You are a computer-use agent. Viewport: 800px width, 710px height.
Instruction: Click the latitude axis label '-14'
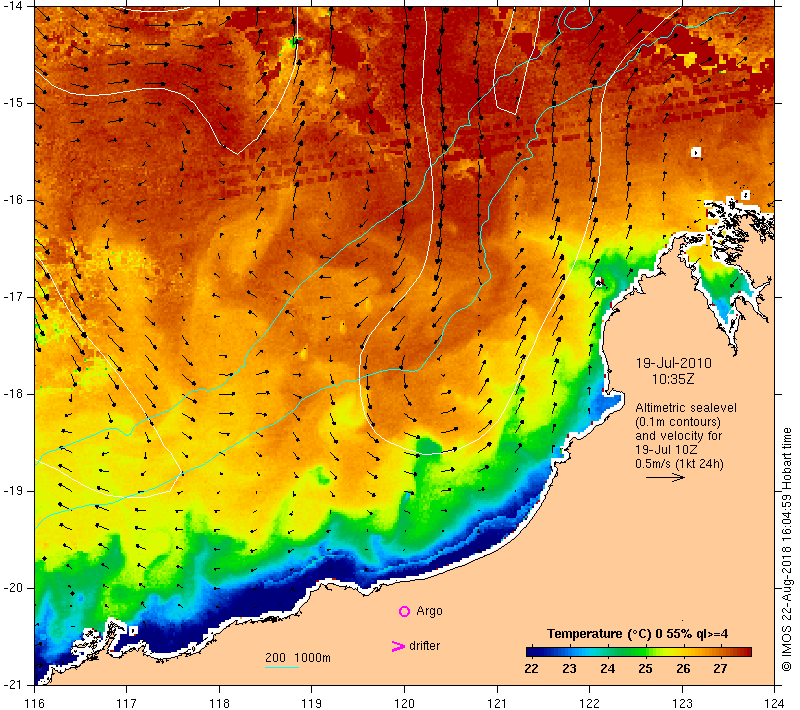point(13,6)
